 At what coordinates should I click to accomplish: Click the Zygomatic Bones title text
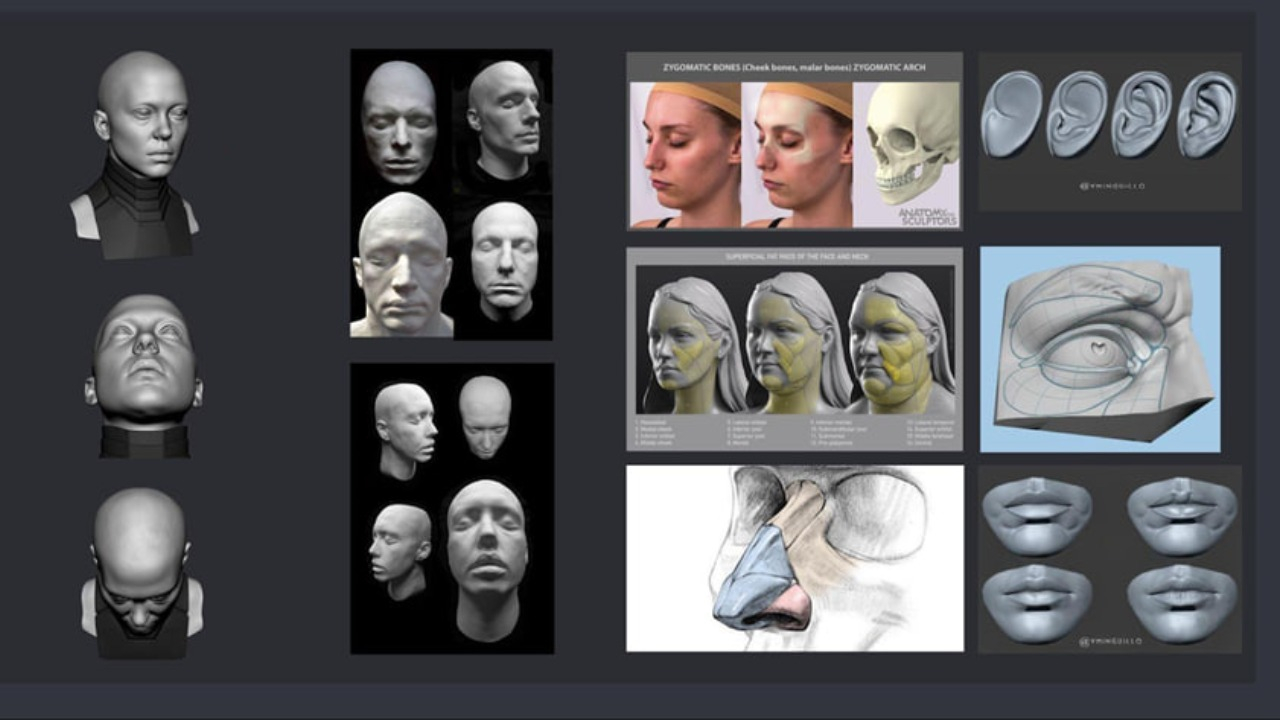coord(794,67)
